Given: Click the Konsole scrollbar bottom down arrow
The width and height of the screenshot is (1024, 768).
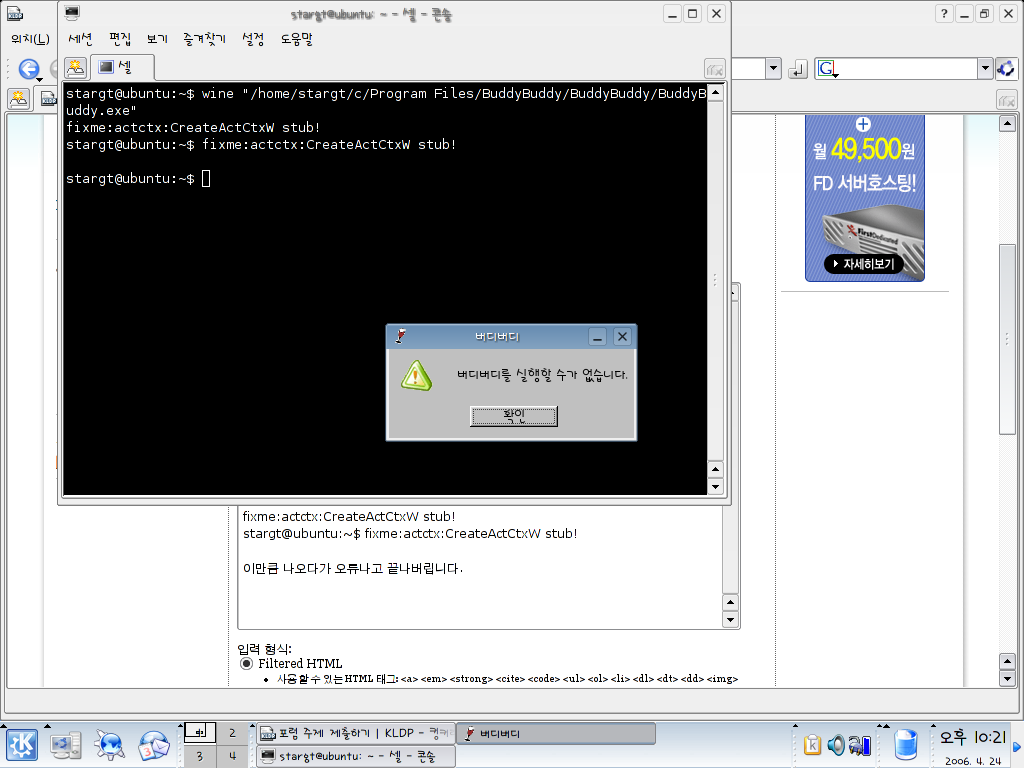Looking at the screenshot, I should (716, 487).
